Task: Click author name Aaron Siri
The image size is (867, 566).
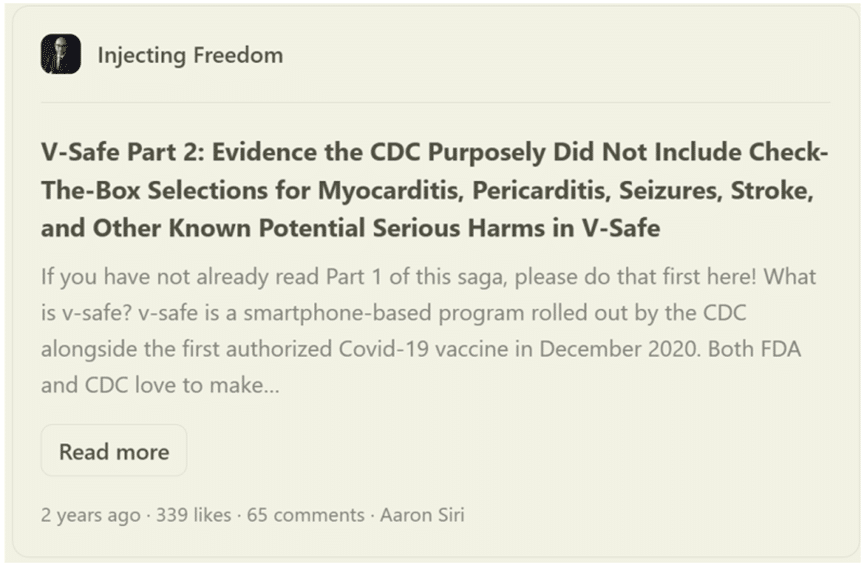Action: (422, 515)
